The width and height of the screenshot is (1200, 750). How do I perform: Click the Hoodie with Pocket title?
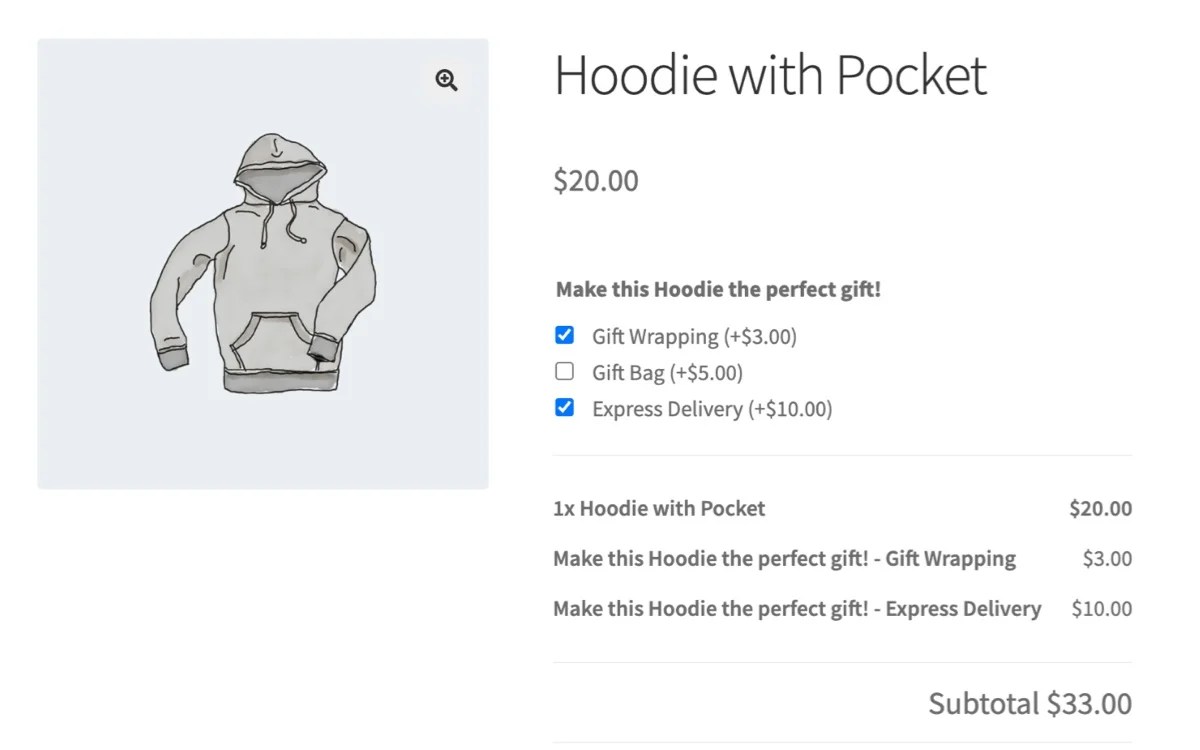770,75
